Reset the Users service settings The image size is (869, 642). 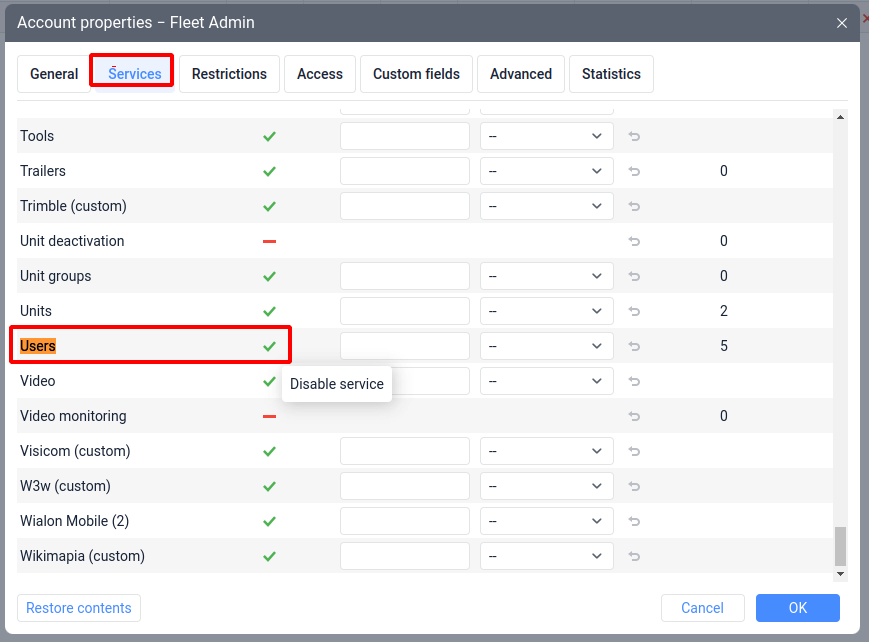(634, 346)
